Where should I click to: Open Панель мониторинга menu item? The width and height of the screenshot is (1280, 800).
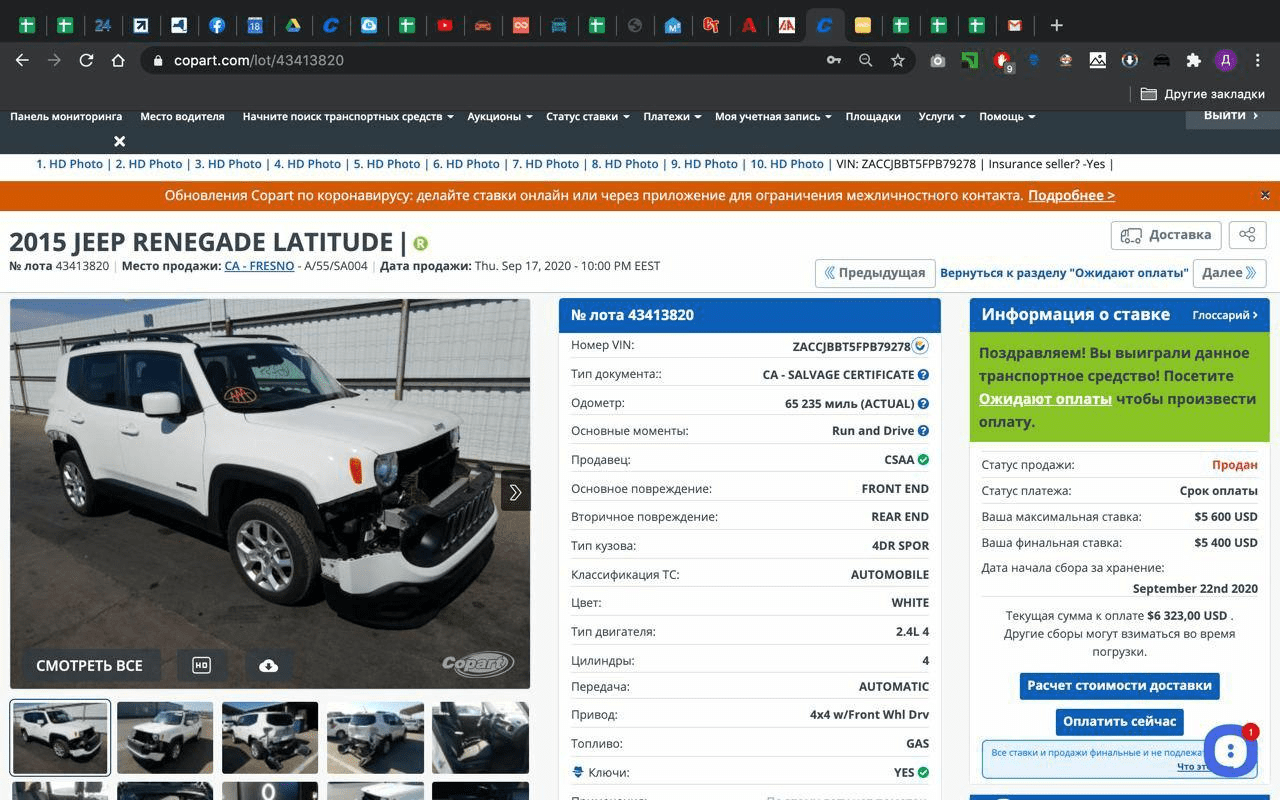pos(66,117)
